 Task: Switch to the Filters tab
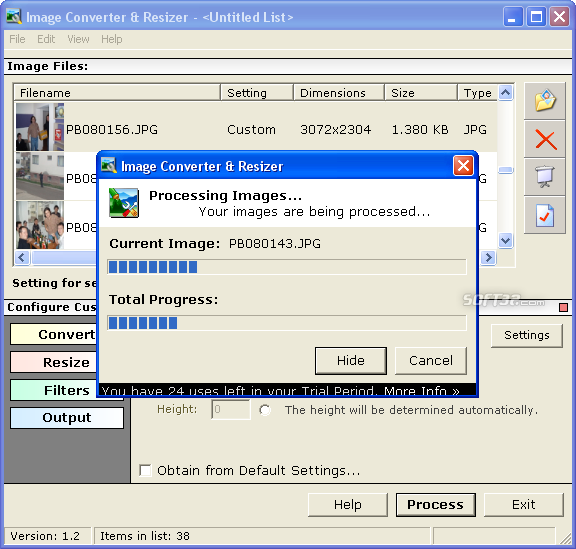point(54,390)
